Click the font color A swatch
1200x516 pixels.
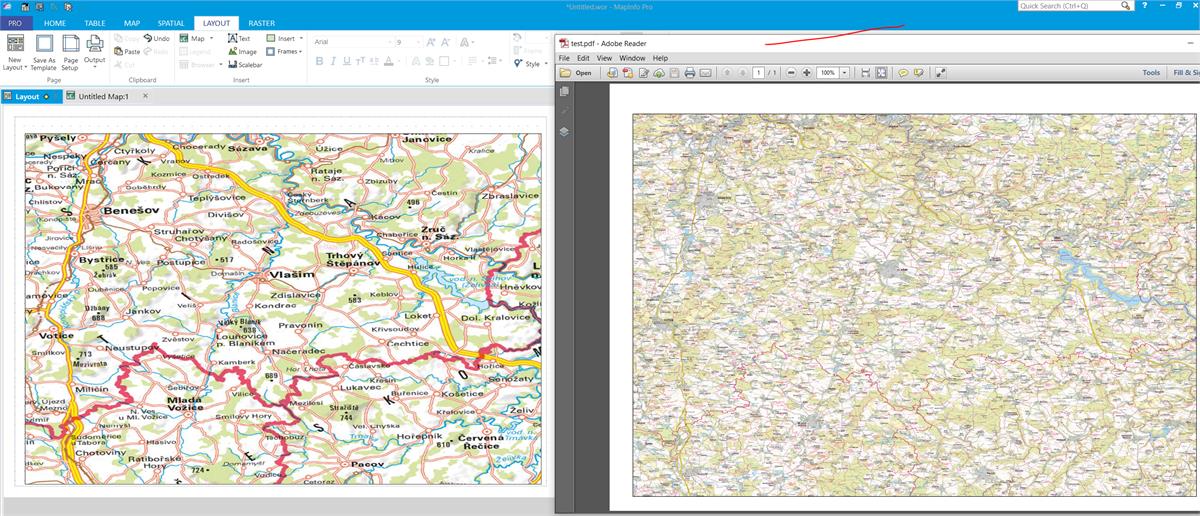388,61
